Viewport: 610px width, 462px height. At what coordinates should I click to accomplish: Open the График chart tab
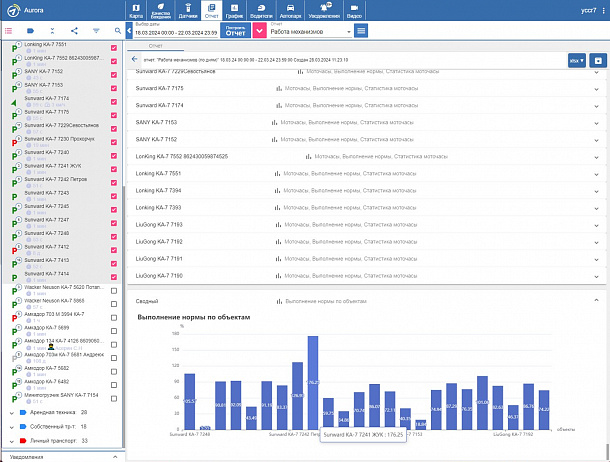[x=234, y=10]
